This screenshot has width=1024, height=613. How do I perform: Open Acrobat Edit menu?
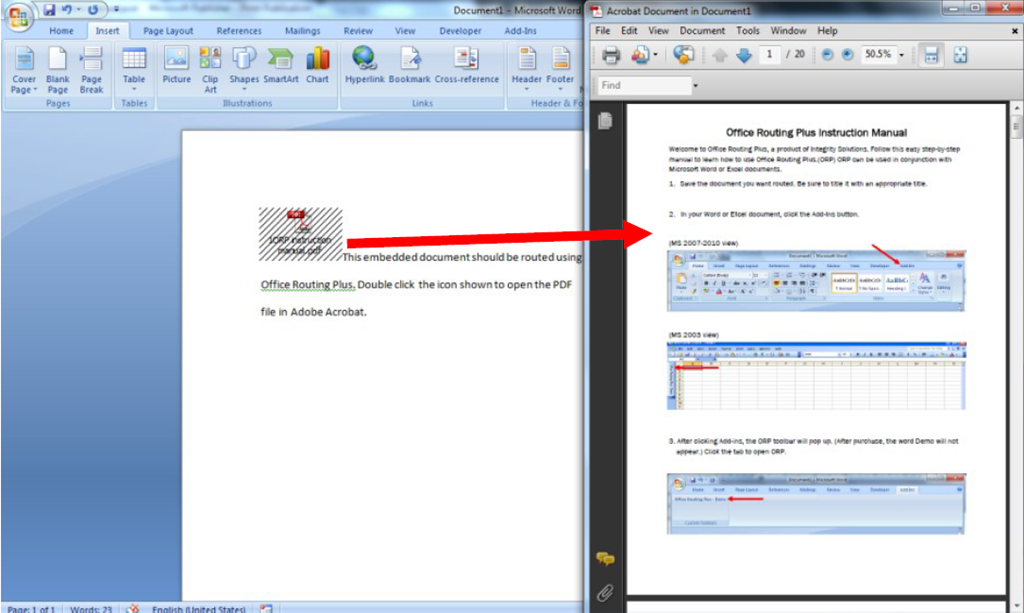click(629, 31)
